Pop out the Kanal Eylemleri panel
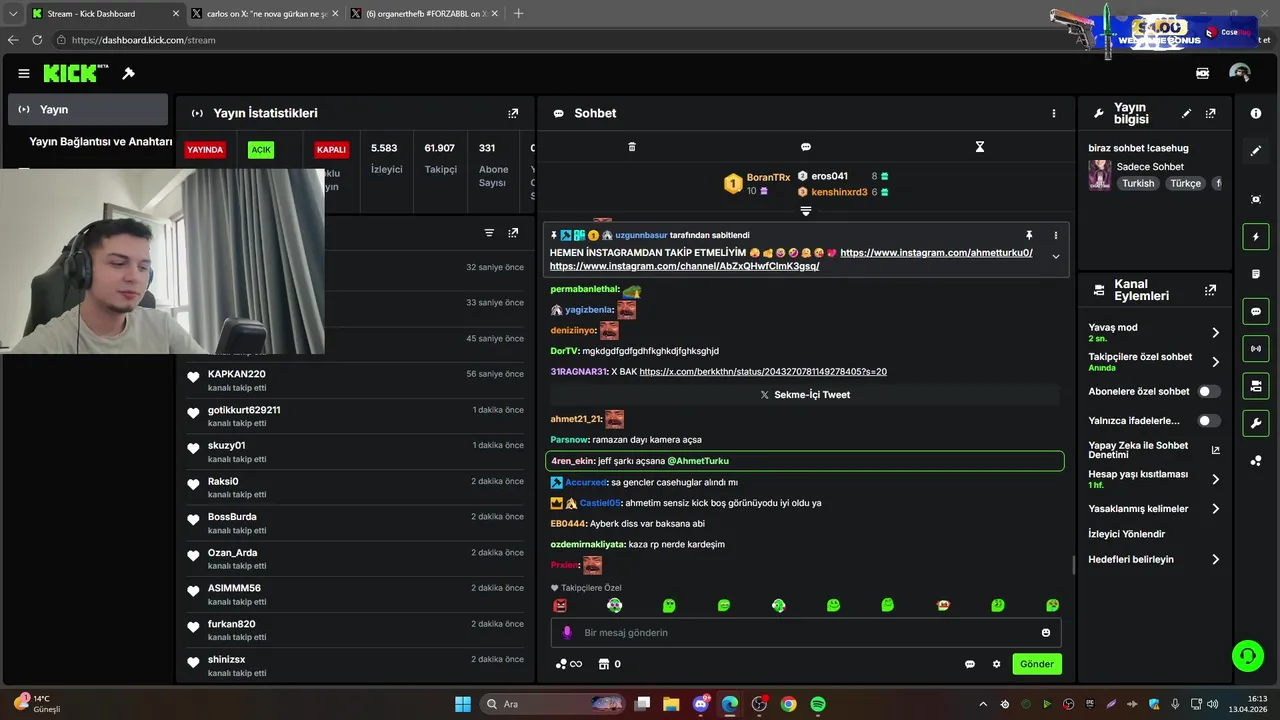The width and height of the screenshot is (1280, 720). pyautogui.click(x=1211, y=290)
